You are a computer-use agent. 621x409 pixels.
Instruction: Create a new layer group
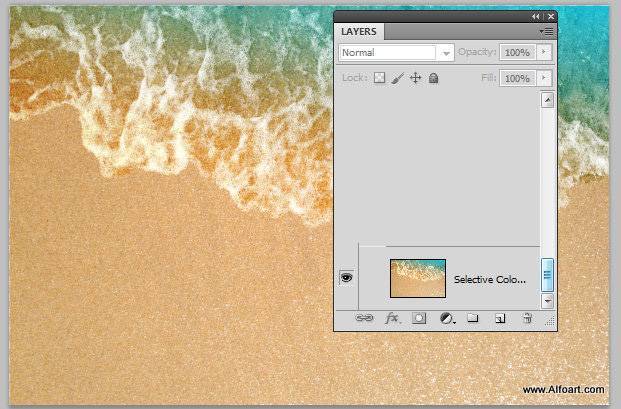tap(473, 319)
